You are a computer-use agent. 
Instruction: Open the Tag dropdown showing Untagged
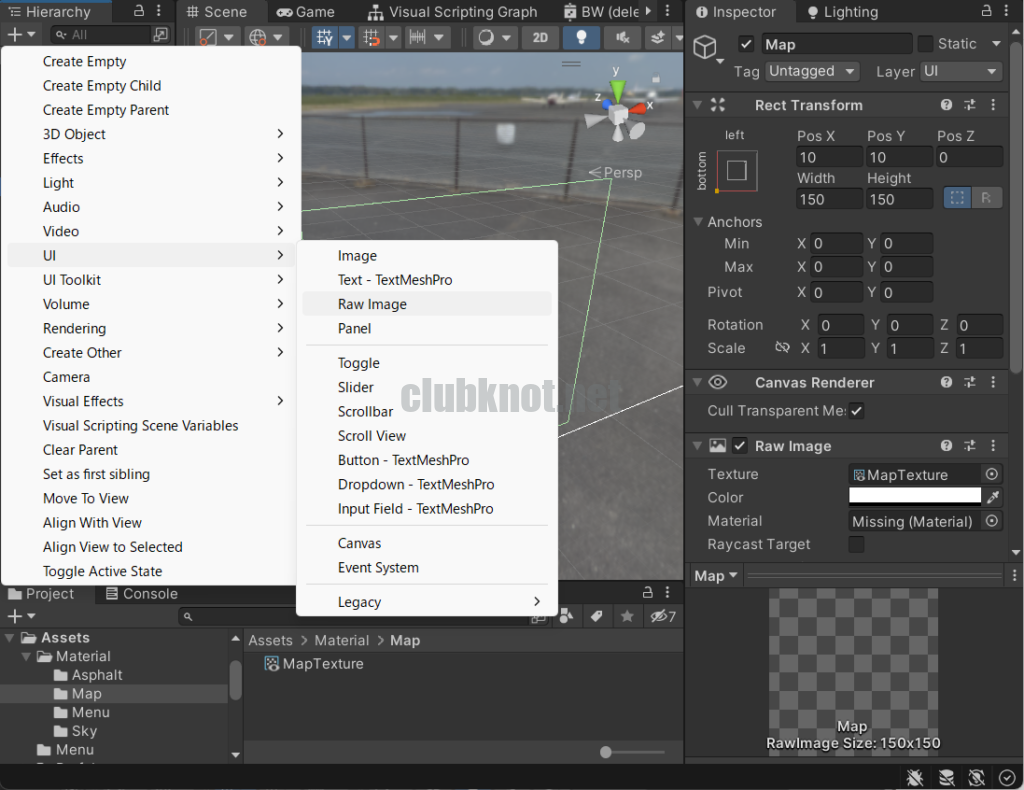(812, 71)
